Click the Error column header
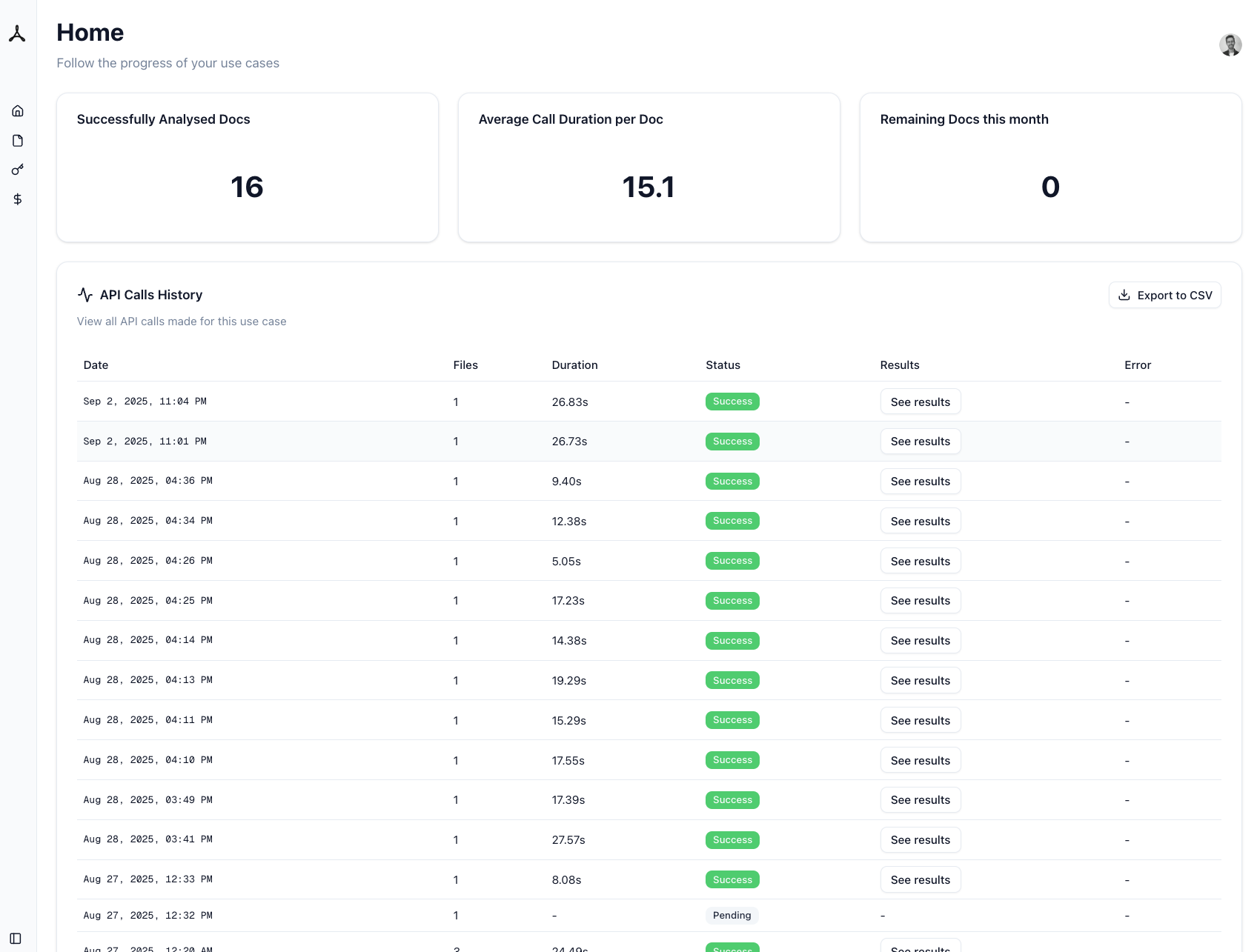This screenshot has height=952, width=1257. [x=1138, y=365]
